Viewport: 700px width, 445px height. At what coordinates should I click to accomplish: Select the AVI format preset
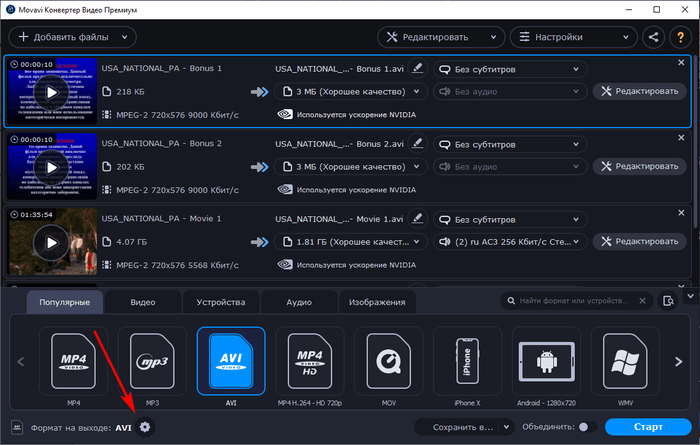coord(231,361)
